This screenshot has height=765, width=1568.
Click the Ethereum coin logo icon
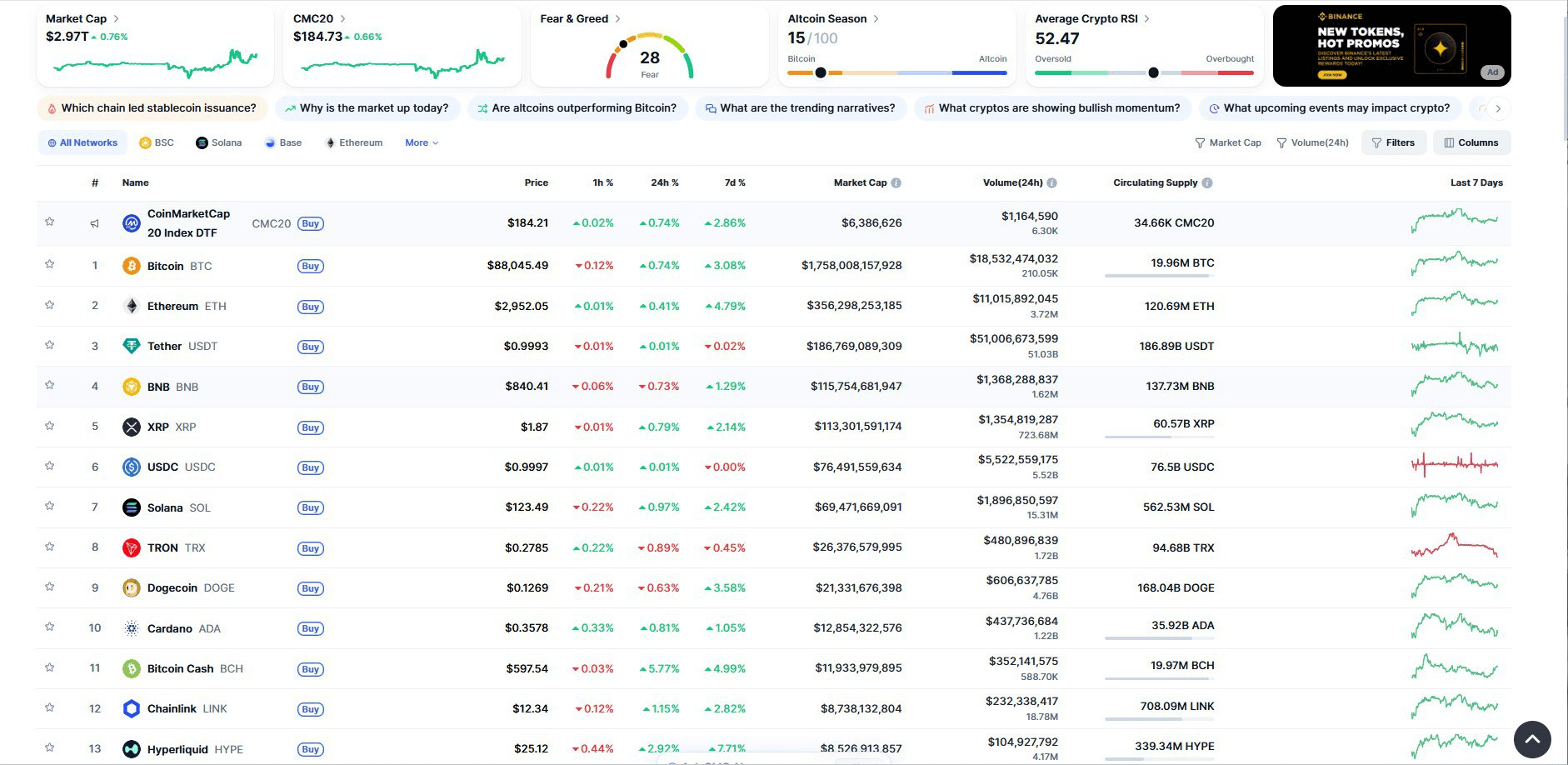[131, 306]
